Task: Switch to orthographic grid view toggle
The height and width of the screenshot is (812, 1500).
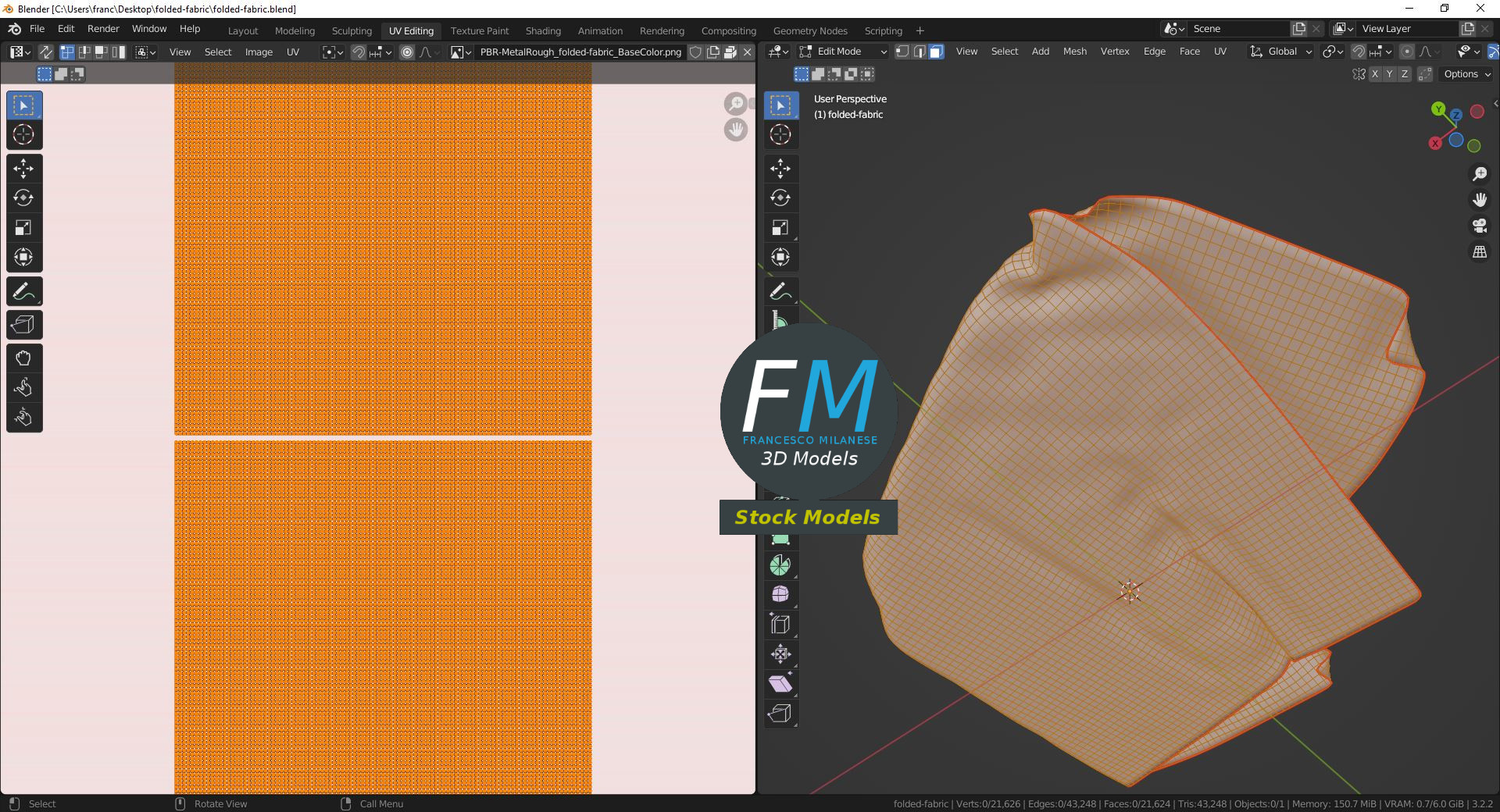Action: tap(1480, 252)
